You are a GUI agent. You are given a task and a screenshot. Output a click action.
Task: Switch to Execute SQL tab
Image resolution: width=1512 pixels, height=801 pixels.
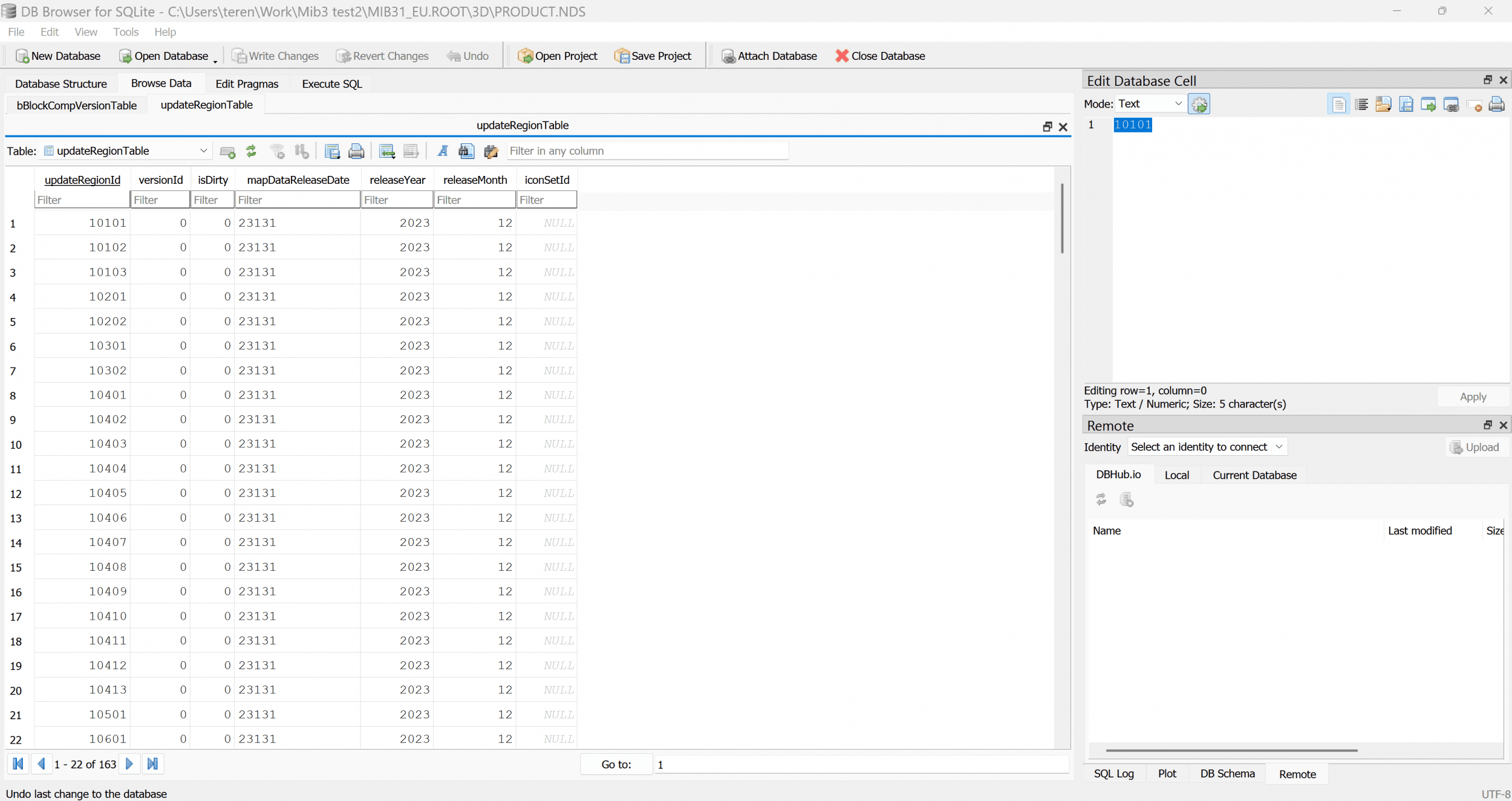pos(332,84)
